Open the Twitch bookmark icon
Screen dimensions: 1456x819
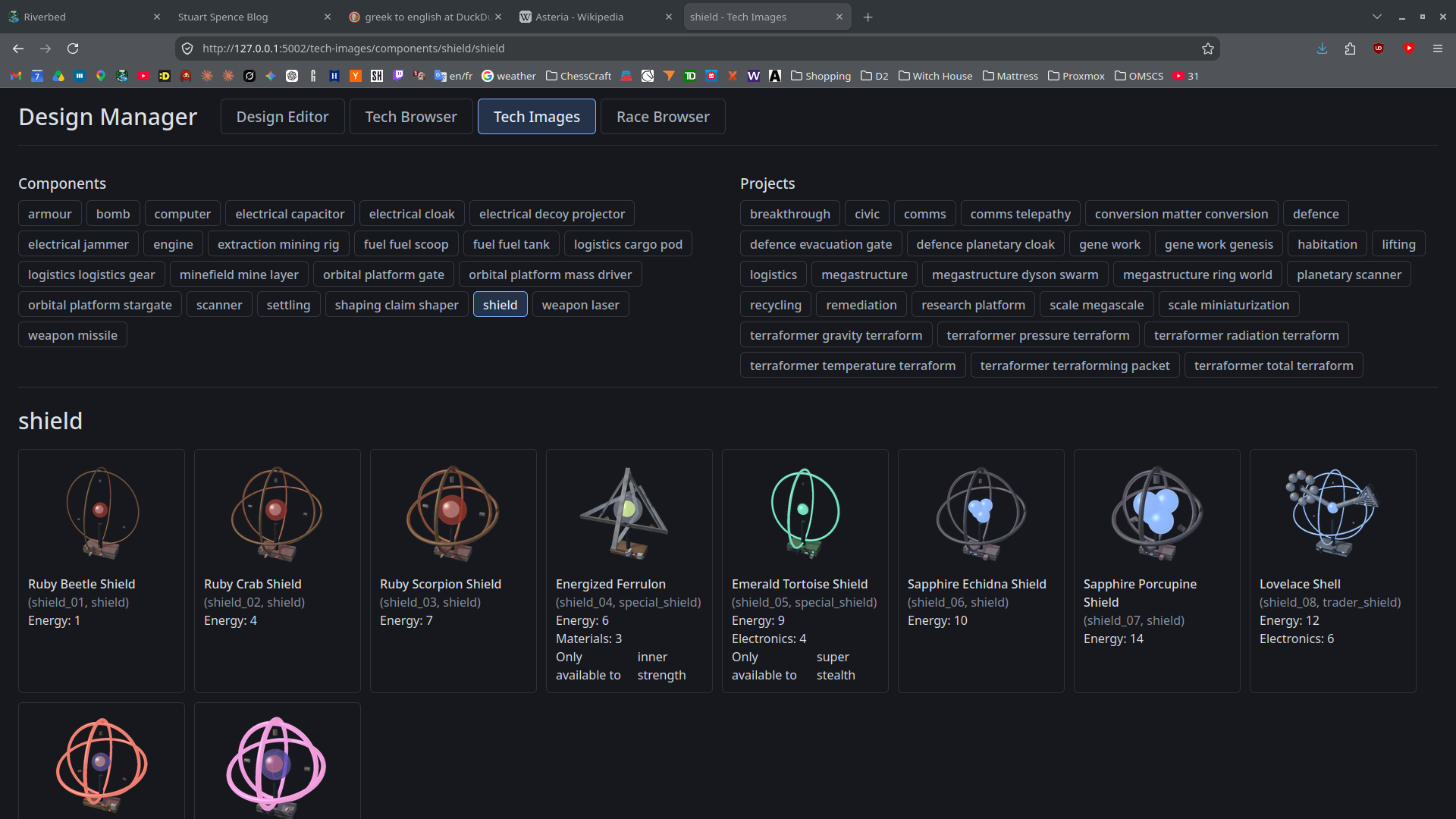(398, 76)
